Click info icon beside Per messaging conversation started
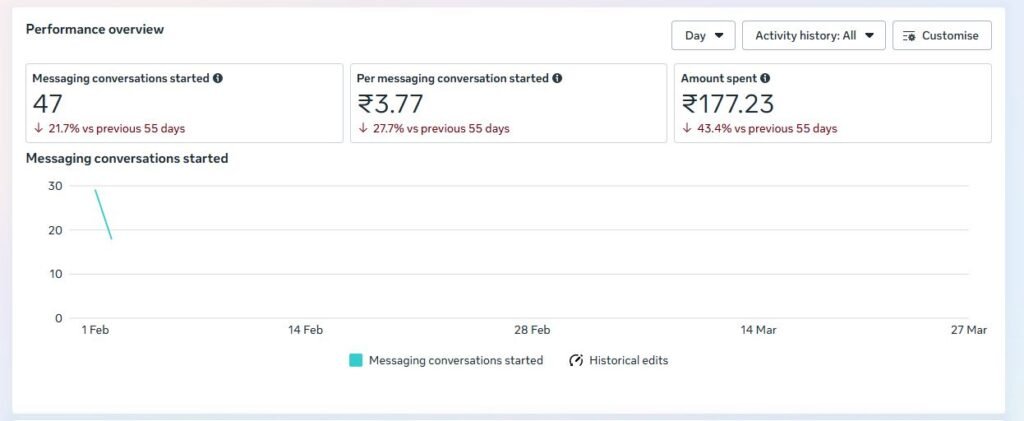 pos(557,78)
